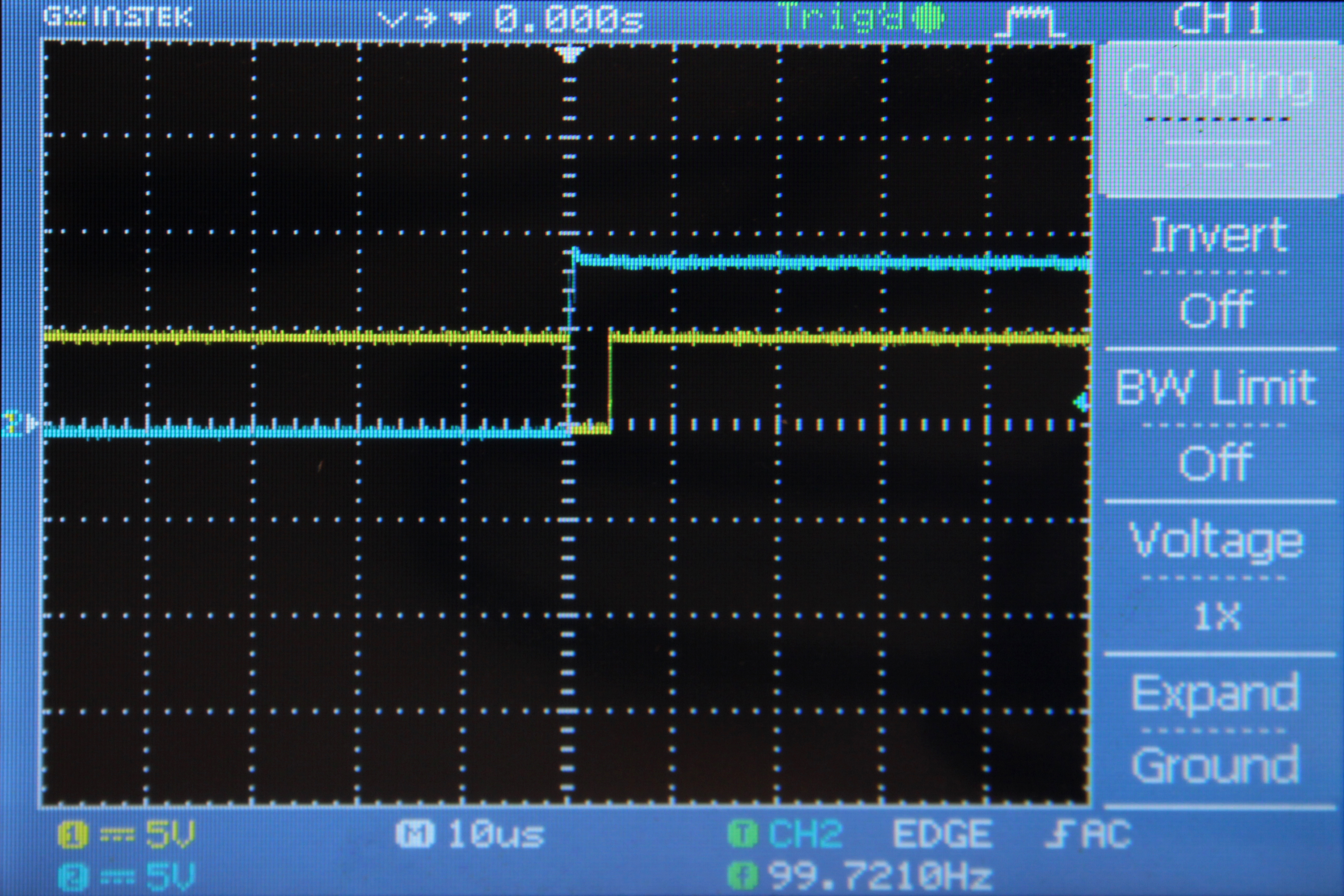Click the green frequency counter badge
The image size is (1344, 896).
pyautogui.click(x=743, y=876)
